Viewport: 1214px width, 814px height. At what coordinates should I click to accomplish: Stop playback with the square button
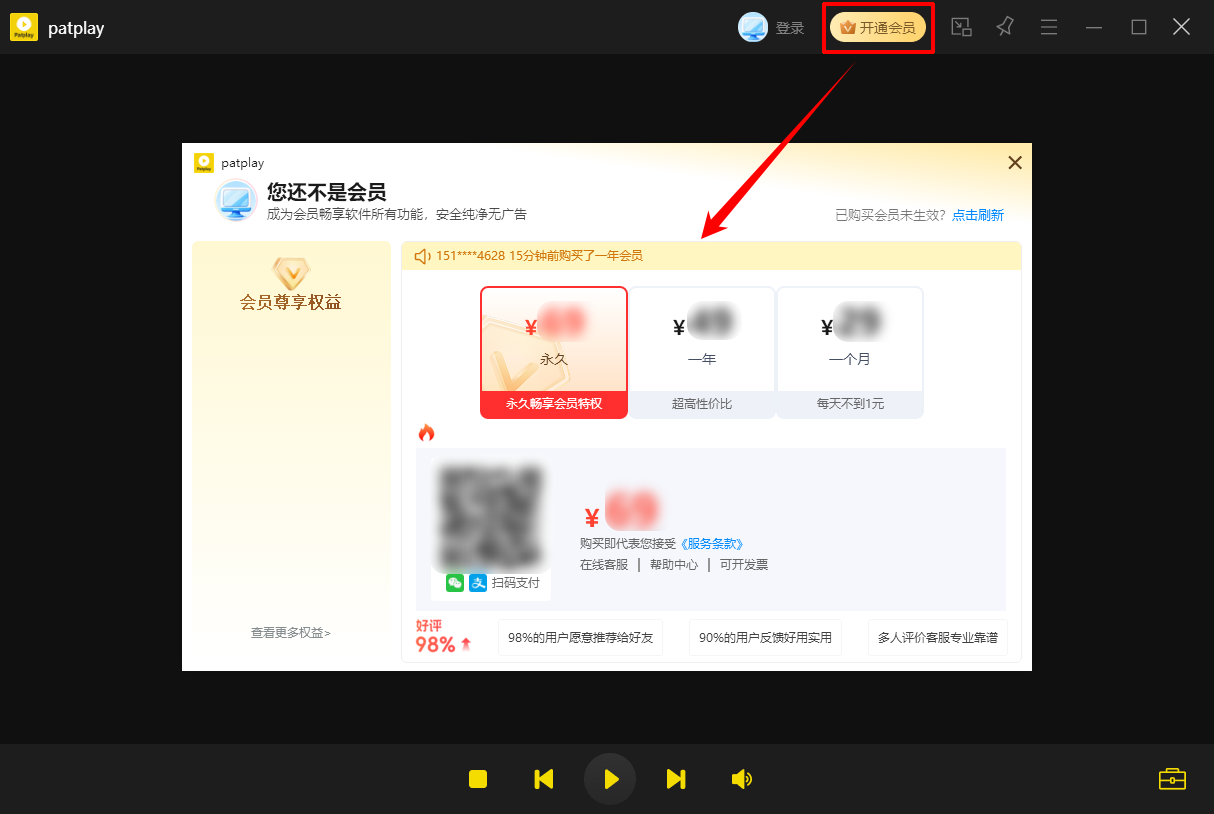[x=478, y=779]
